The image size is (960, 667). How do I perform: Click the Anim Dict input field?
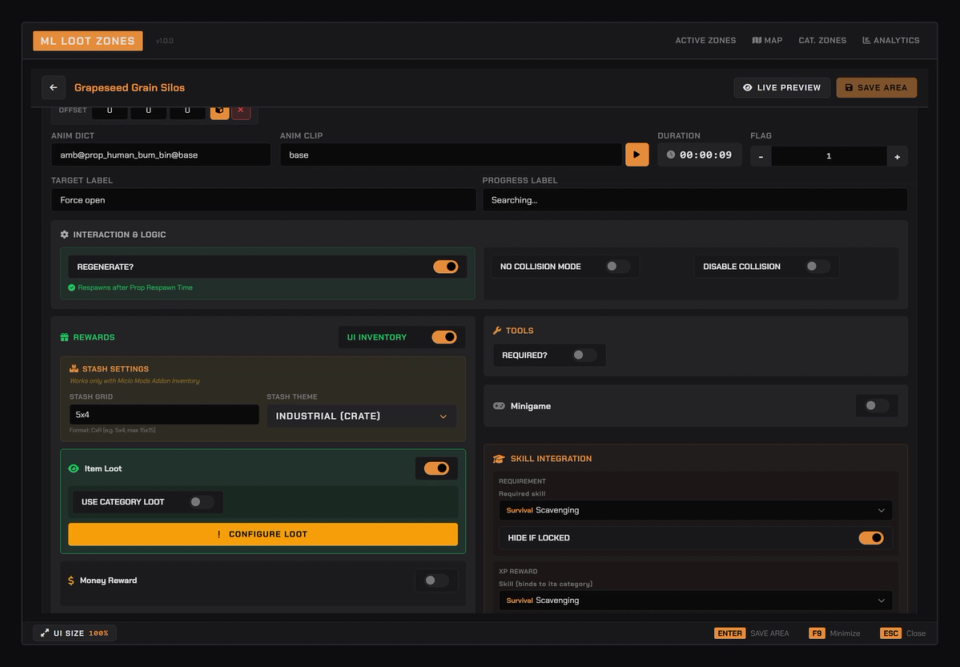coord(160,155)
